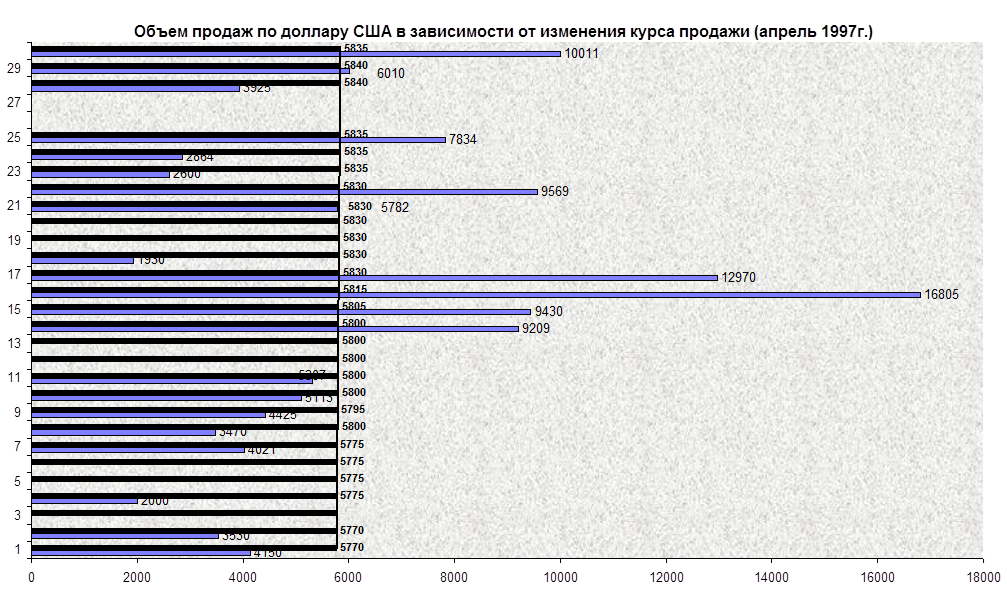Click the chart title about dollar sales volume
The height and width of the screenshot is (604, 1007).
[504, 32]
